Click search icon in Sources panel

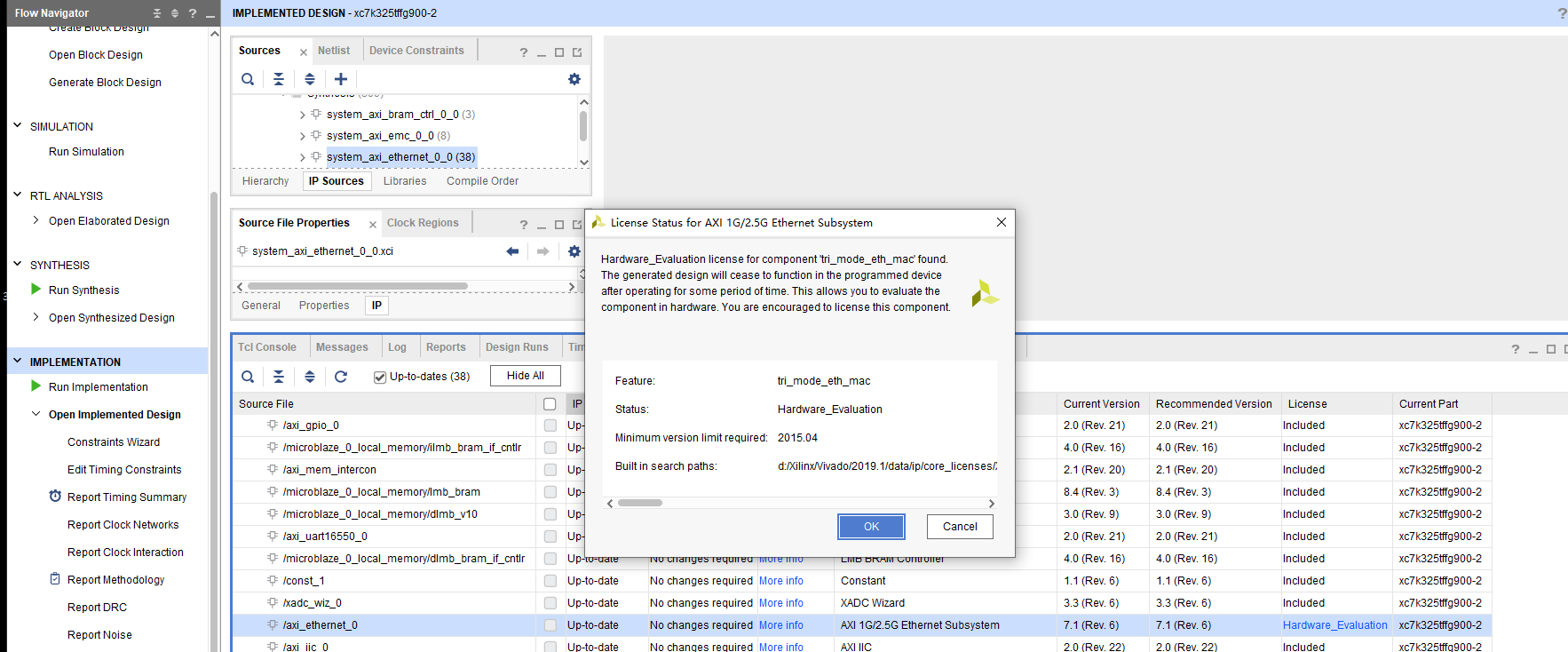click(x=248, y=79)
